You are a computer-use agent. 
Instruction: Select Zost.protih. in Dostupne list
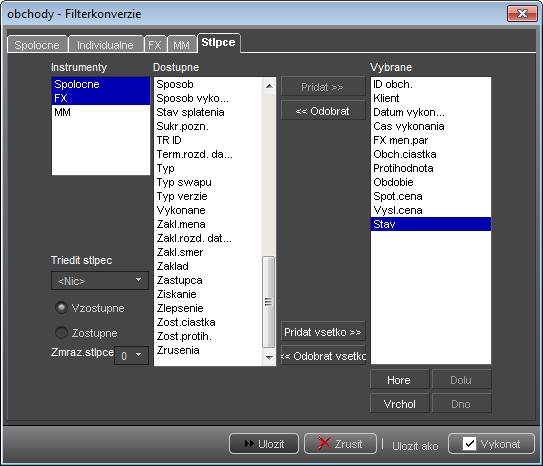click(x=208, y=336)
